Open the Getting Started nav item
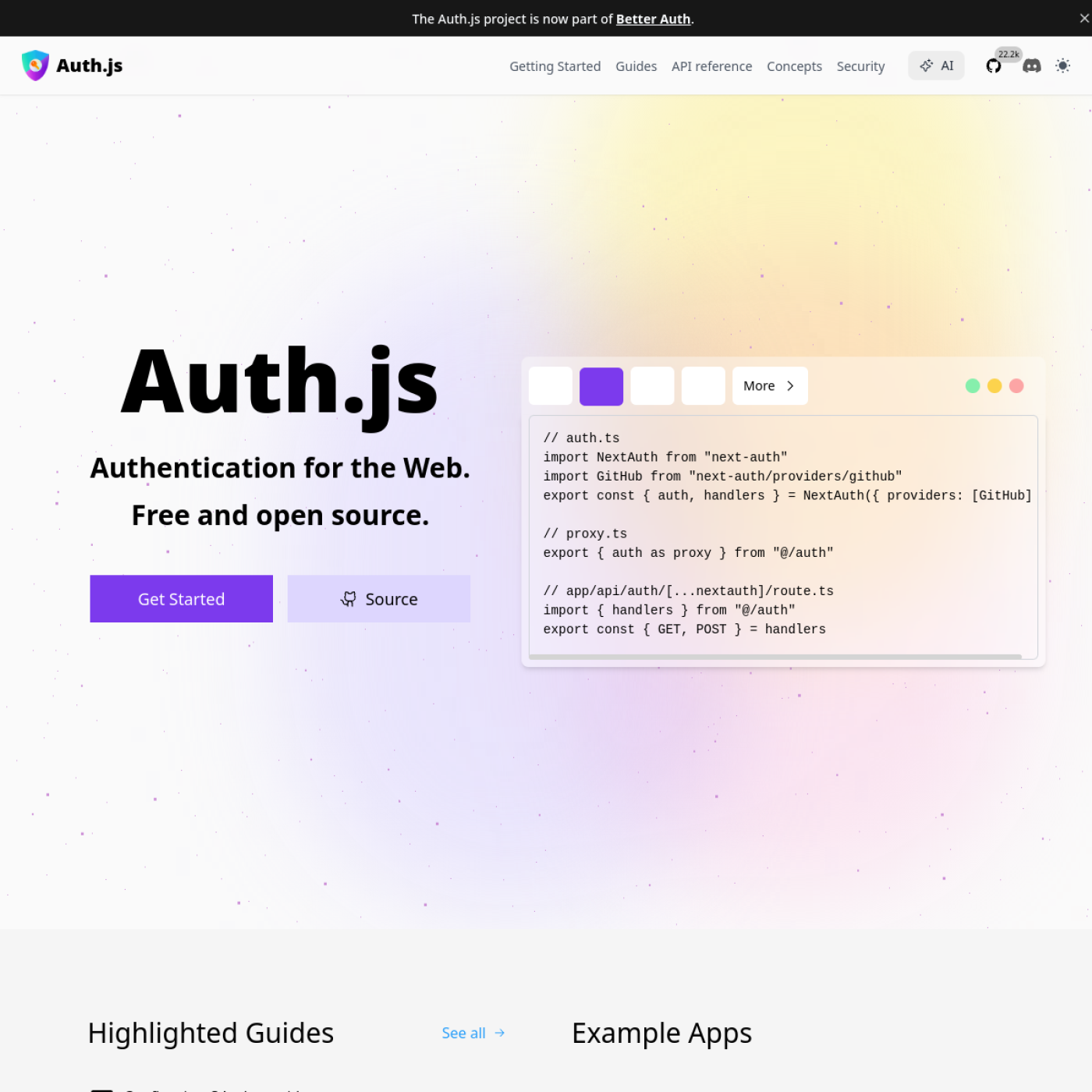 click(555, 66)
